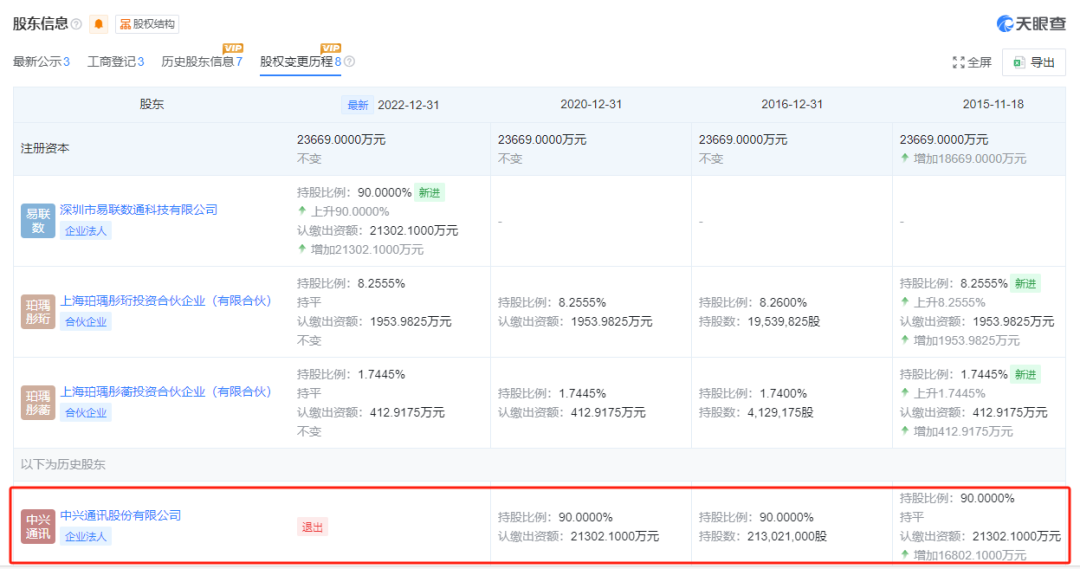Click 持股数：19,539,825股 value
This screenshot has height=569, width=1080.
tap(759, 322)
